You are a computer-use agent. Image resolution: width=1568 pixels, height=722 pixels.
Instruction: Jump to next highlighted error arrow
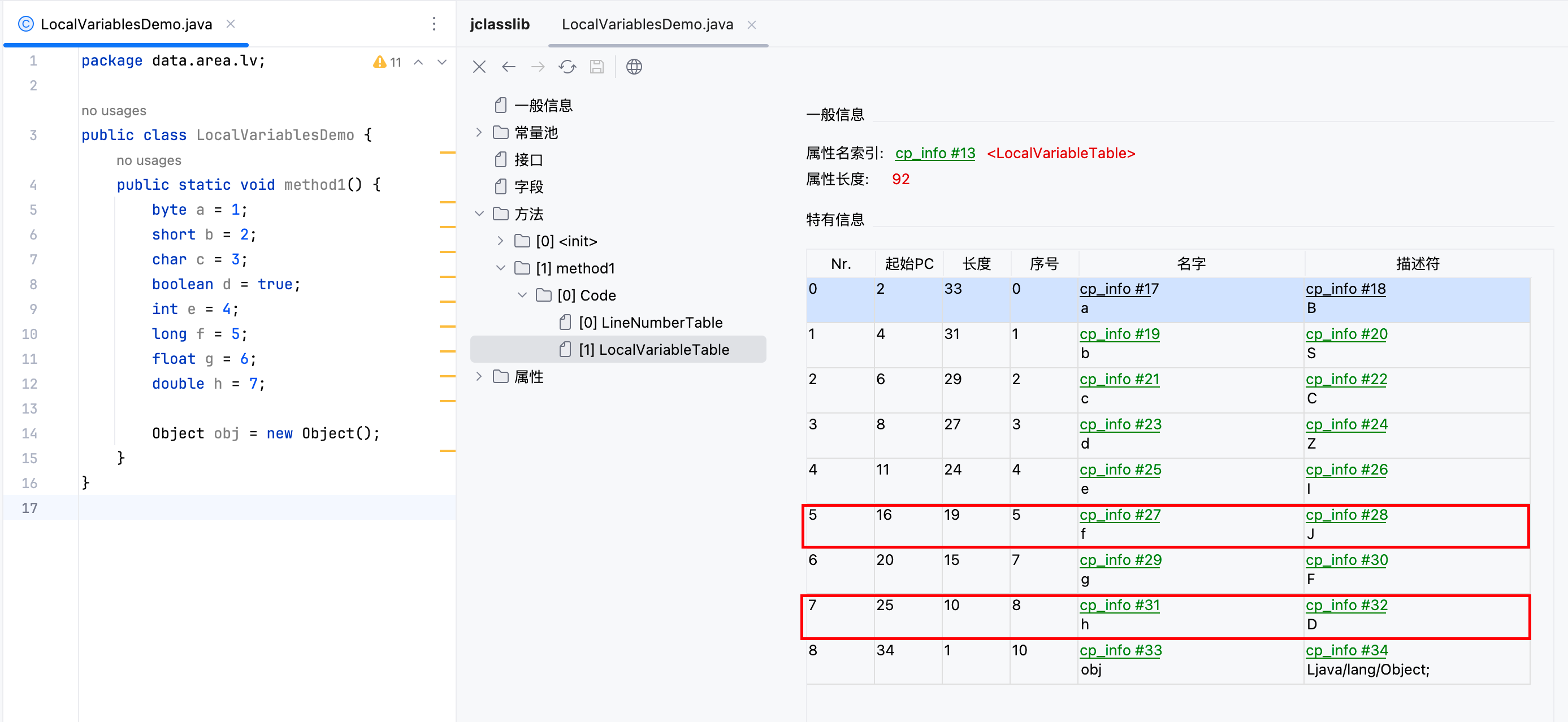coord(442,62)
